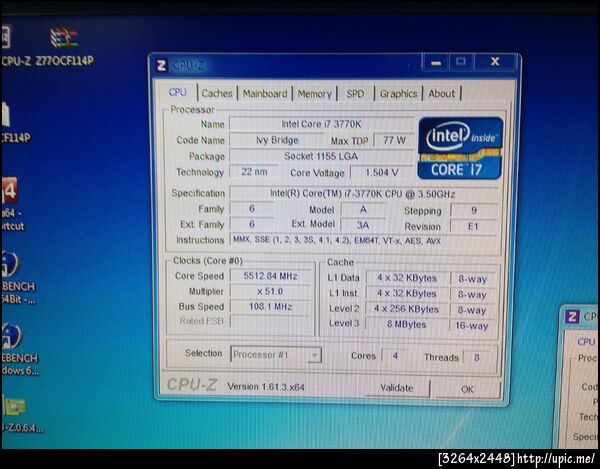
Task: Open the Processor #1 selection dropdown
Action: pos(276,355)
